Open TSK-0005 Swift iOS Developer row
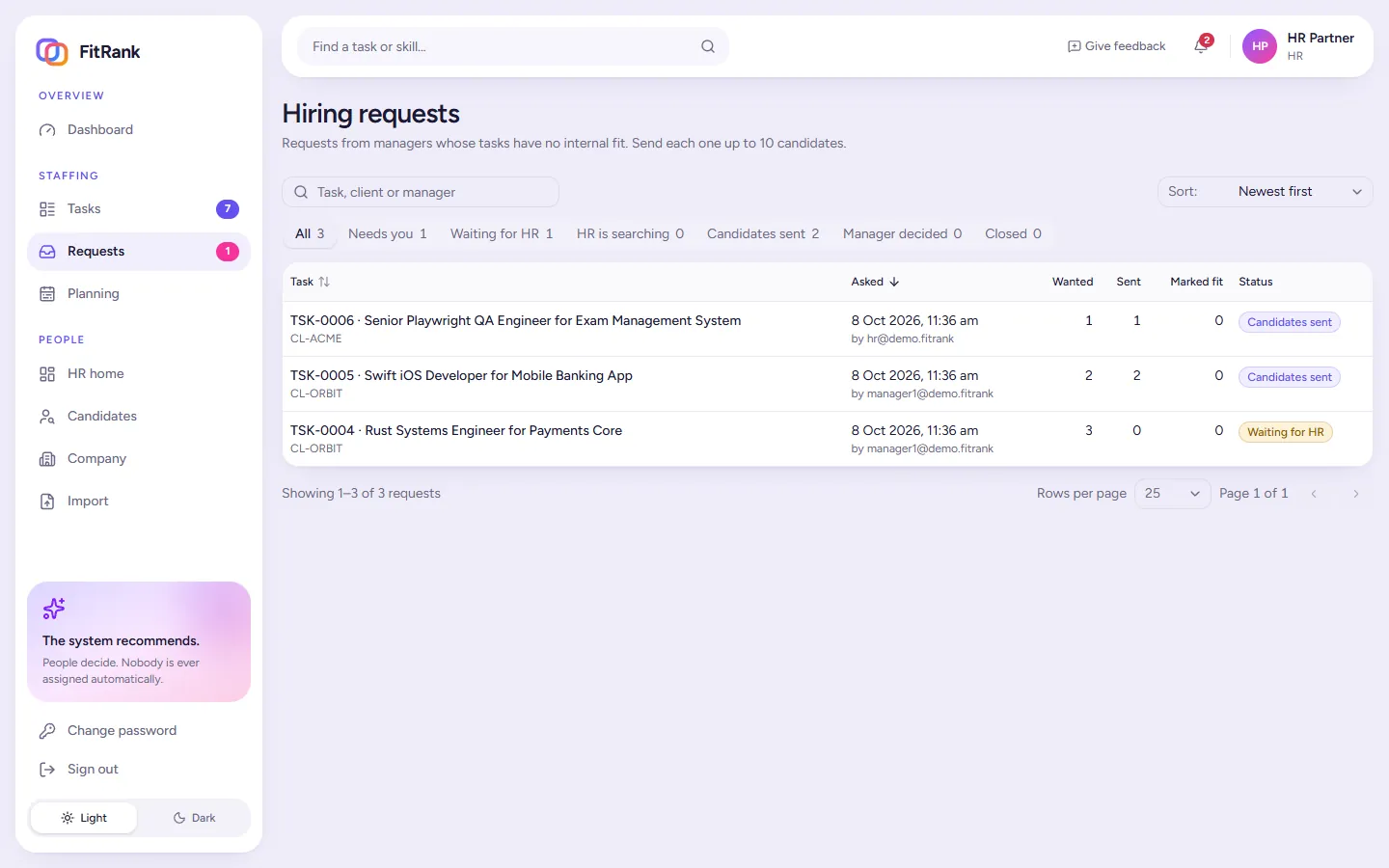Viewport: 1389px width, 868px height. coord(827,384)
